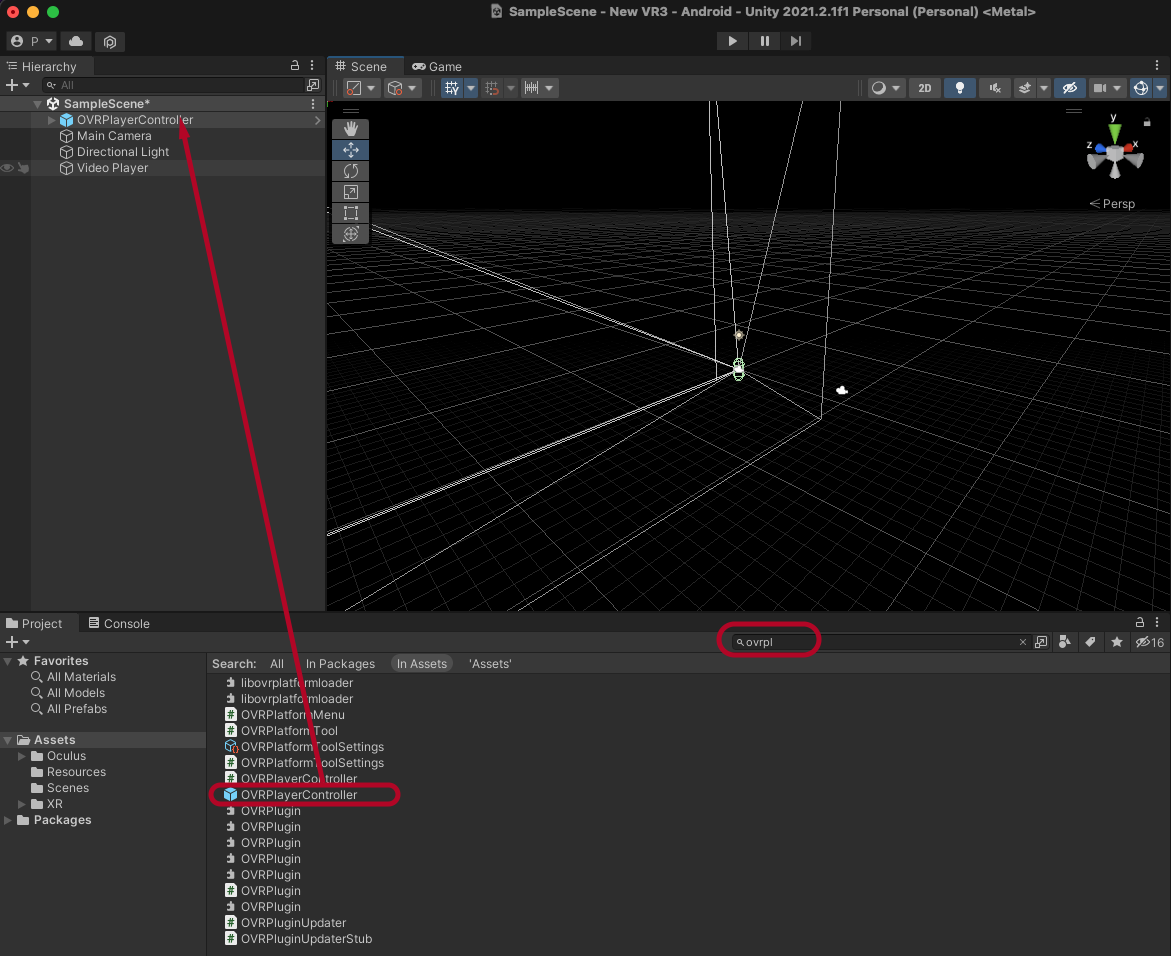Select the Rect tool
The image size is (1171, 956).
tap(350, 213)
